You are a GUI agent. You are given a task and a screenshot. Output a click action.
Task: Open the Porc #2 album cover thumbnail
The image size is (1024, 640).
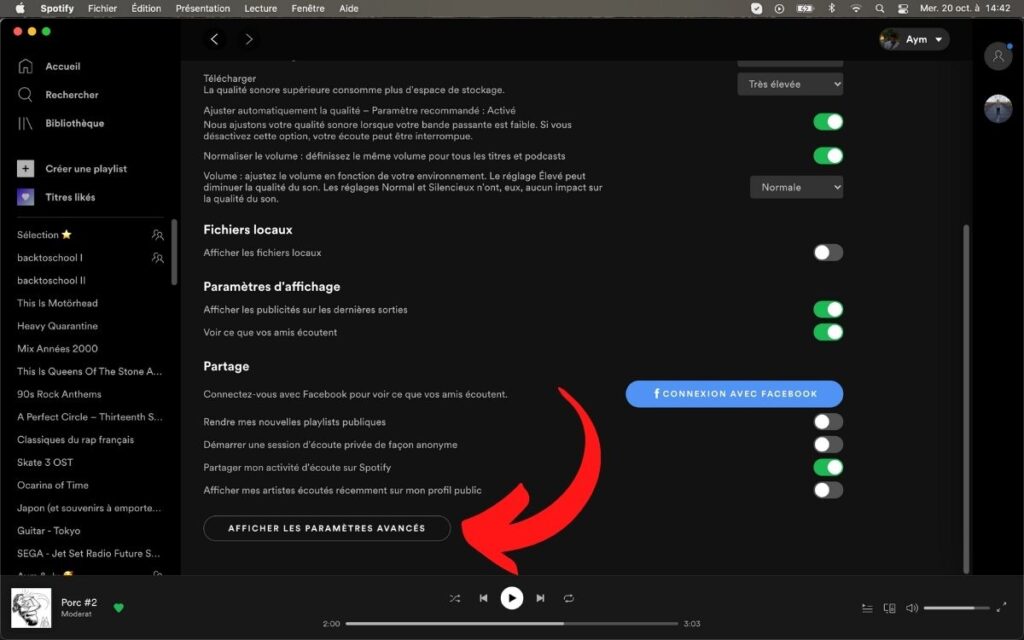[31, 608]
